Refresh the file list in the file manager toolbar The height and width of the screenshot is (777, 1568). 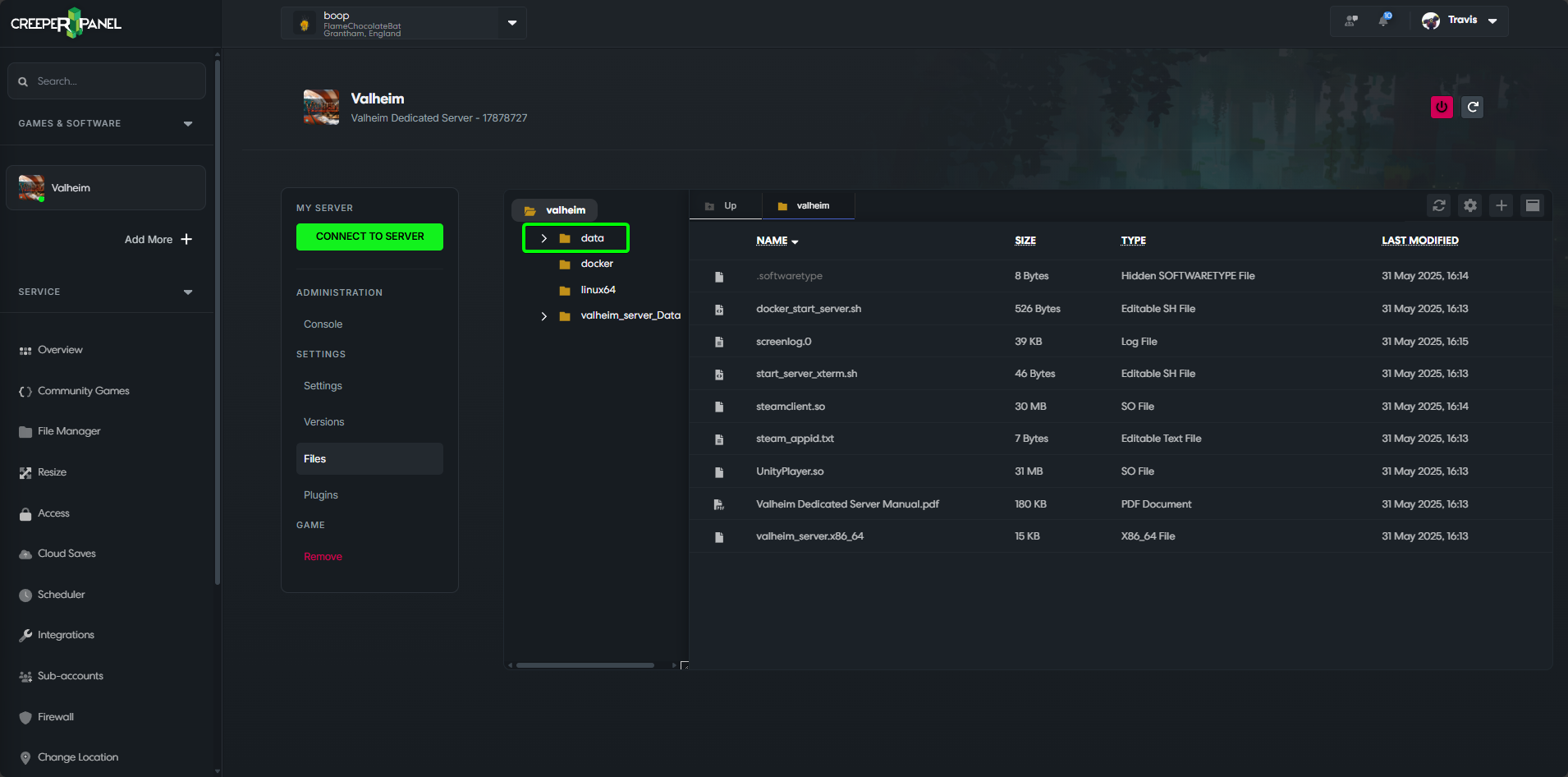(1439, 205)
